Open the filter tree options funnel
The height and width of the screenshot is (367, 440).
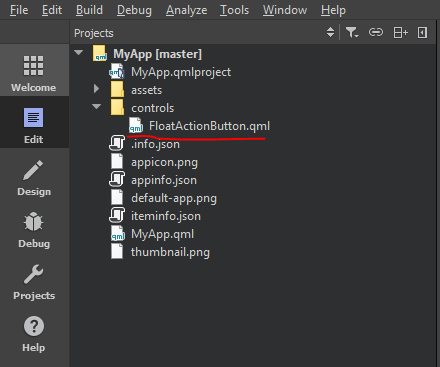352,33
